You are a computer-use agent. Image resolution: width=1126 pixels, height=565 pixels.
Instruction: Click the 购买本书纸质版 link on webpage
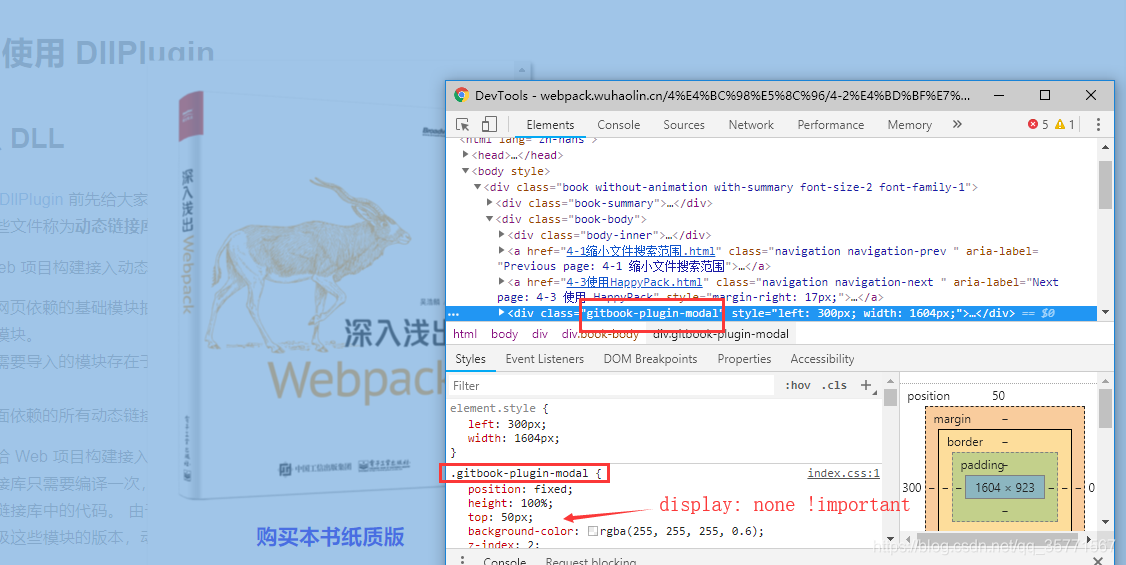pyautogui.click(x=330, y=536)
